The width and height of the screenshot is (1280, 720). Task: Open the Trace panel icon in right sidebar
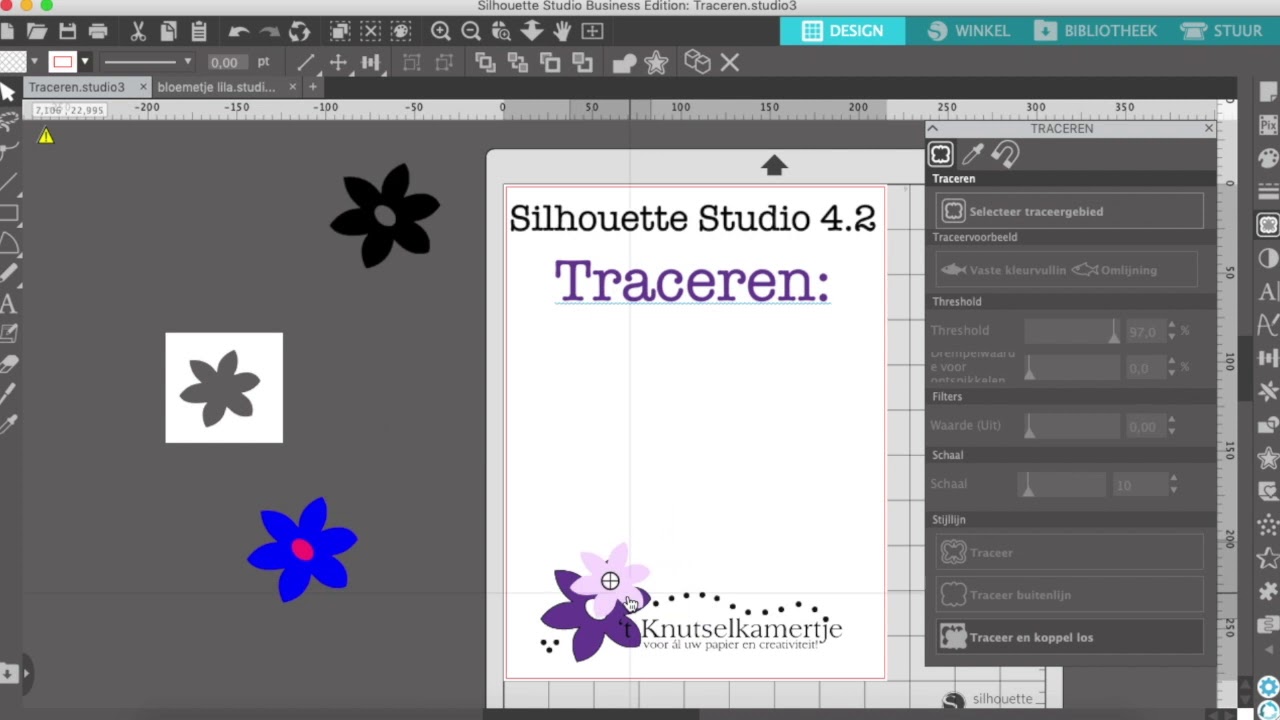[x=1268, y=225]
